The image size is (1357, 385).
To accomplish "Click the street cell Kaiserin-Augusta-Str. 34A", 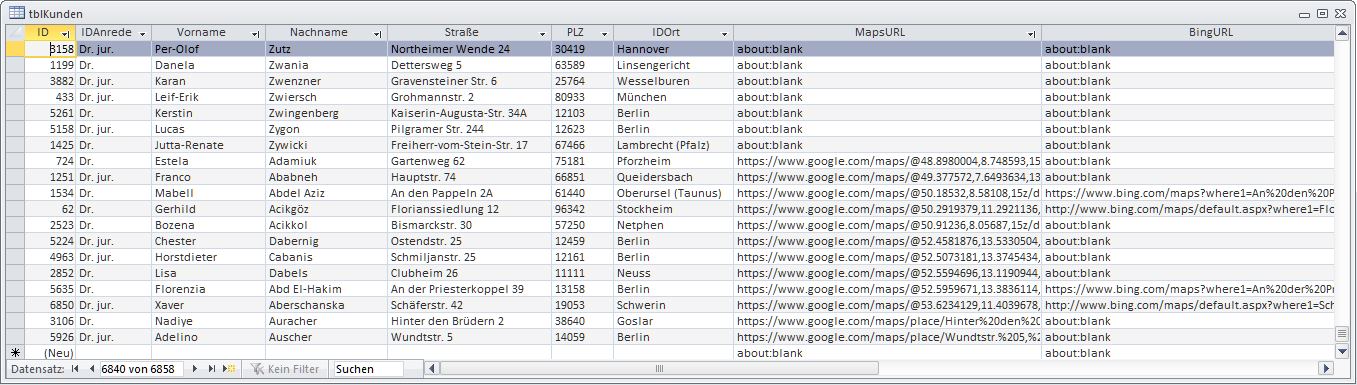I will (469, 113).
